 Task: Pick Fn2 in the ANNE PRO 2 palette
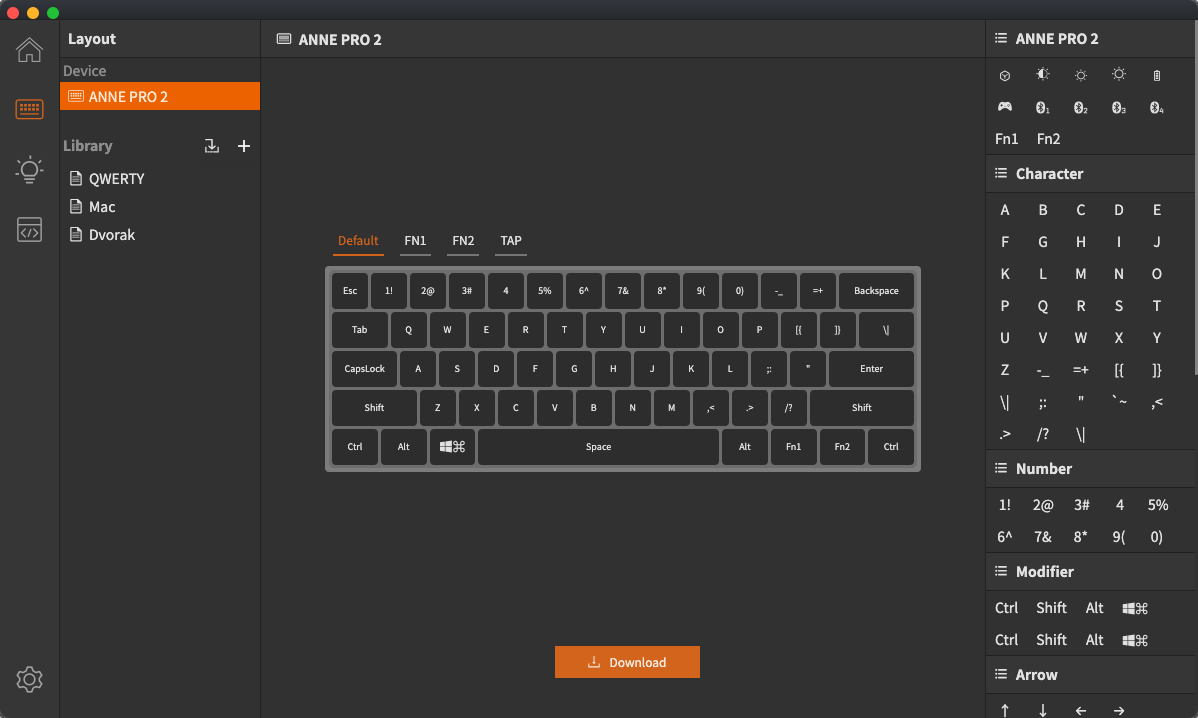click(1048, 138)
